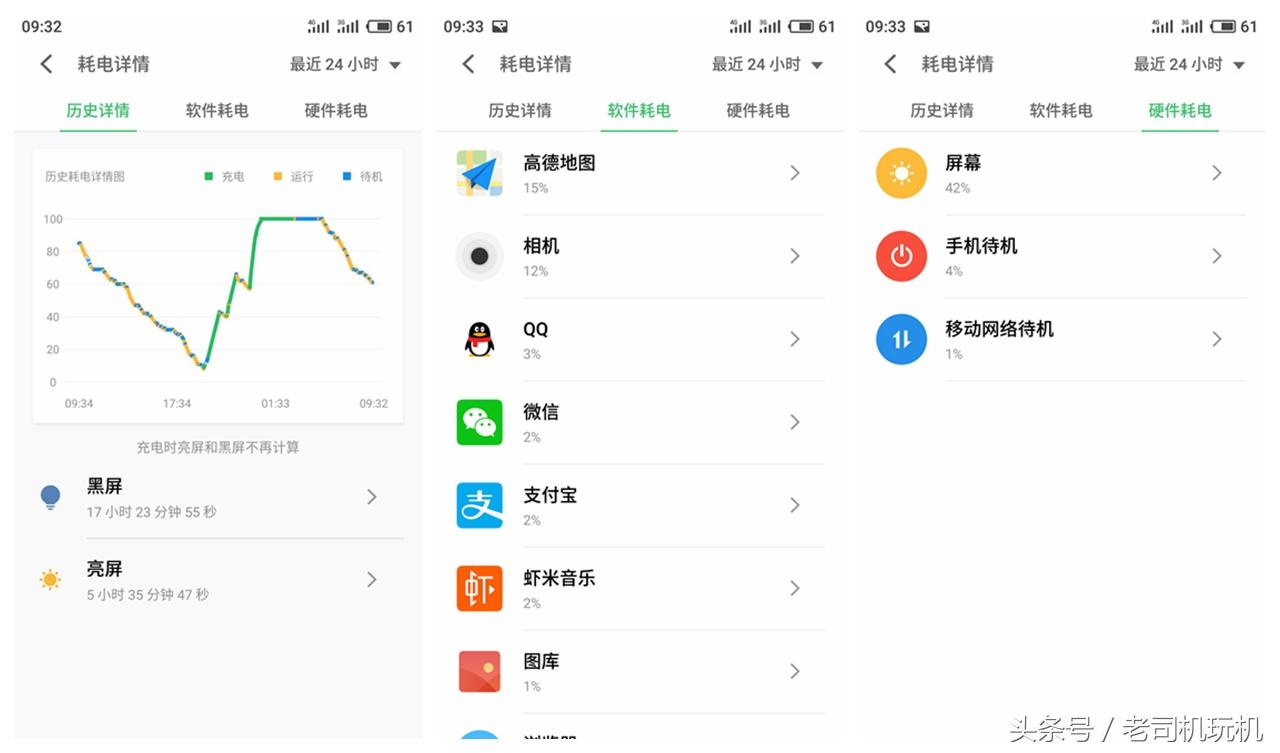1280x753 pixels.
Task: Expand the 屏幕 row chevron
Action: [1217, 173]
